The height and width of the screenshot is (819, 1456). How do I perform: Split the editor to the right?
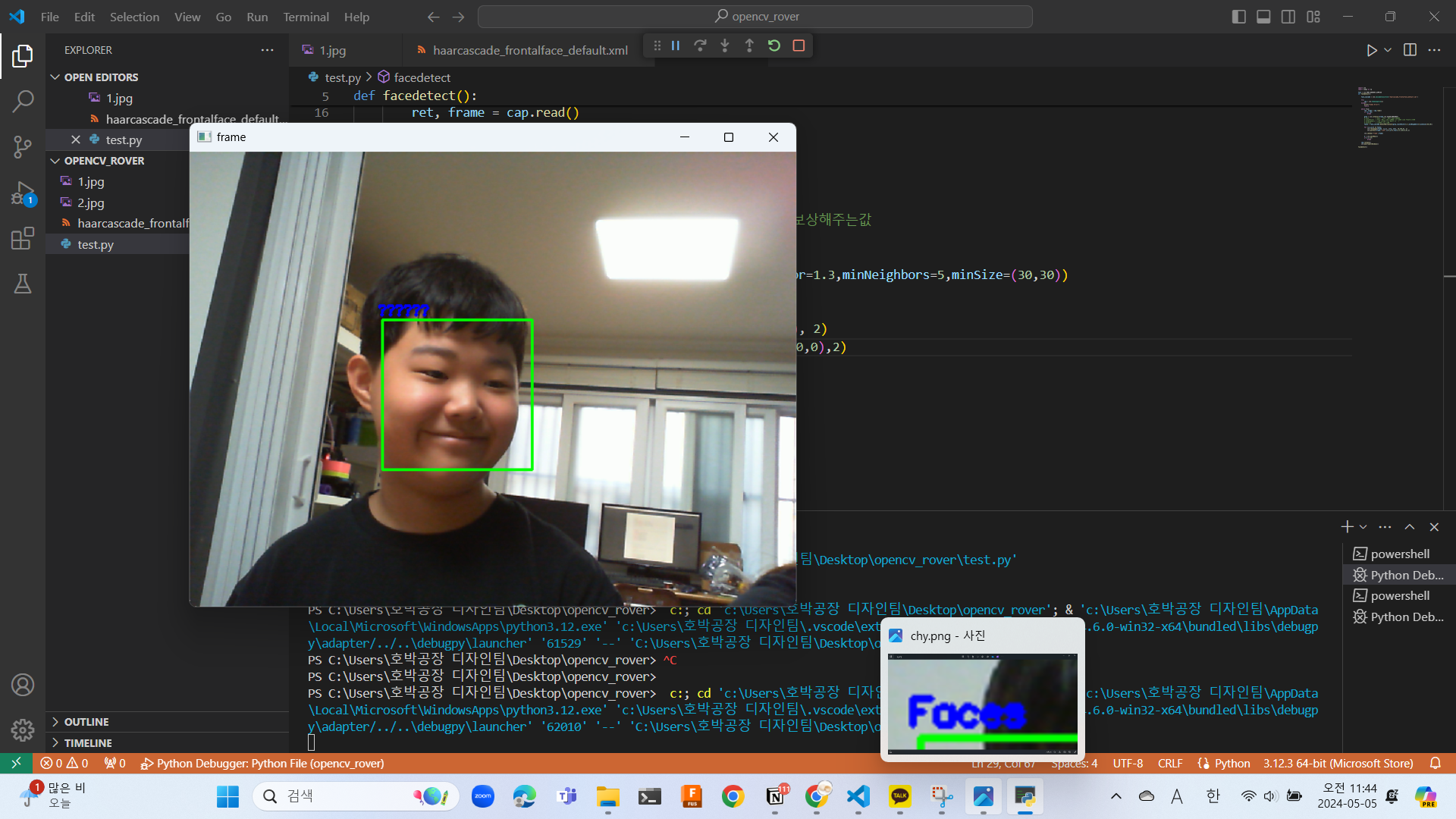click(1410, 50)
